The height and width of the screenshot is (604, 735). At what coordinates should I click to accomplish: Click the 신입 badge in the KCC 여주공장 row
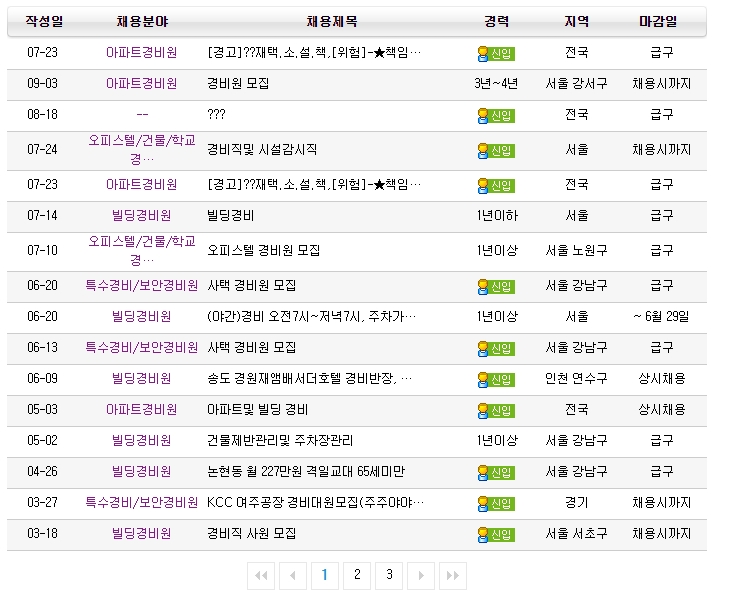[496, 503]
